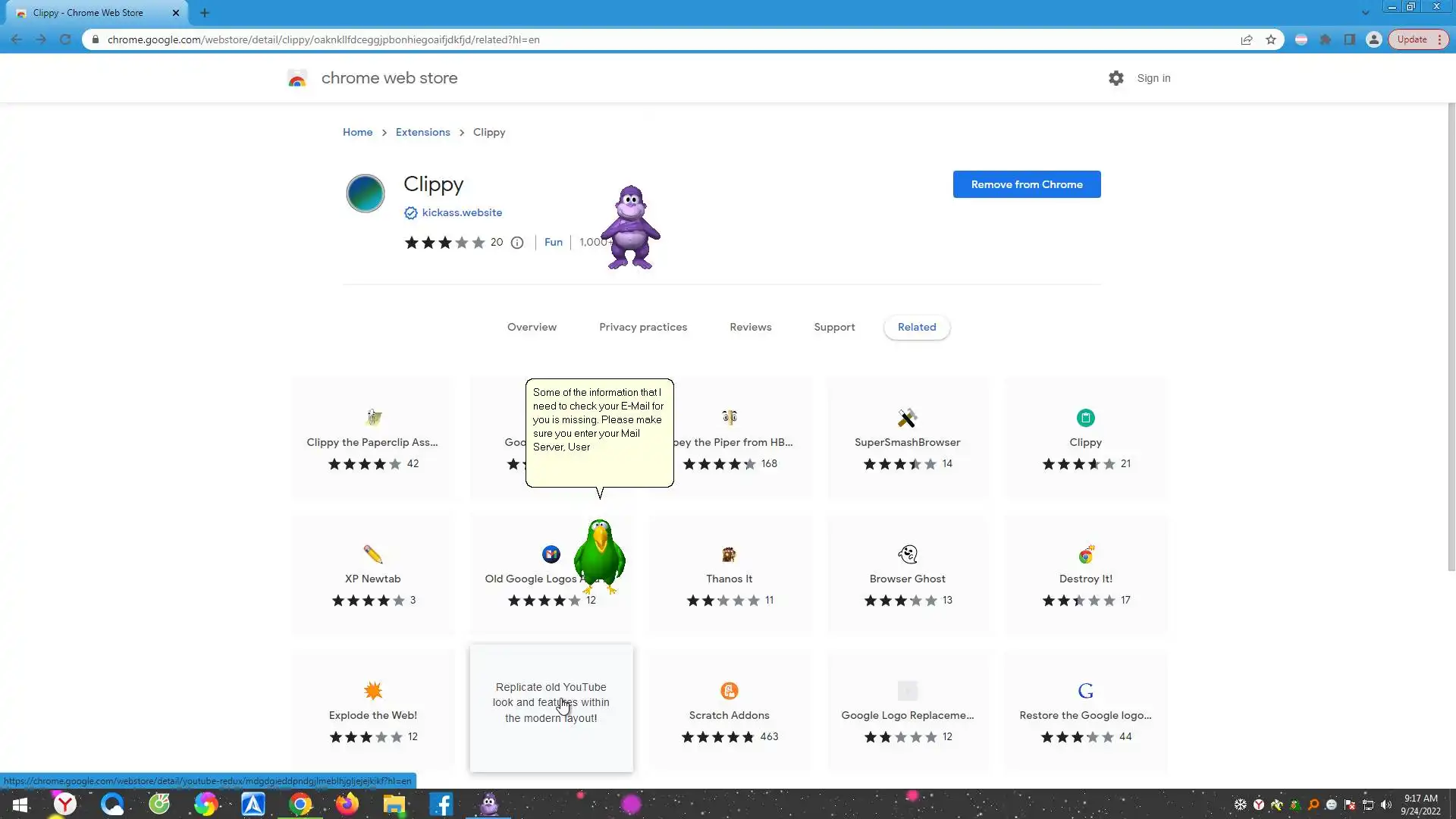Image resolution: width=1456 pixels, height=819 pixels.
Task: Follow the kickass.website publisher link
Action: click(x=461, y=213)
